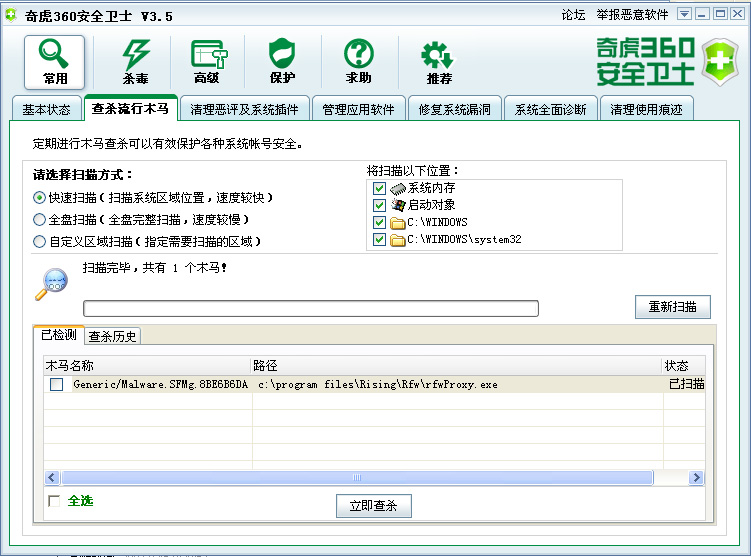This screenshot has width=751, height=557.
Task: Click the horizontal scrollbar thumb in results
Action: 357,477
